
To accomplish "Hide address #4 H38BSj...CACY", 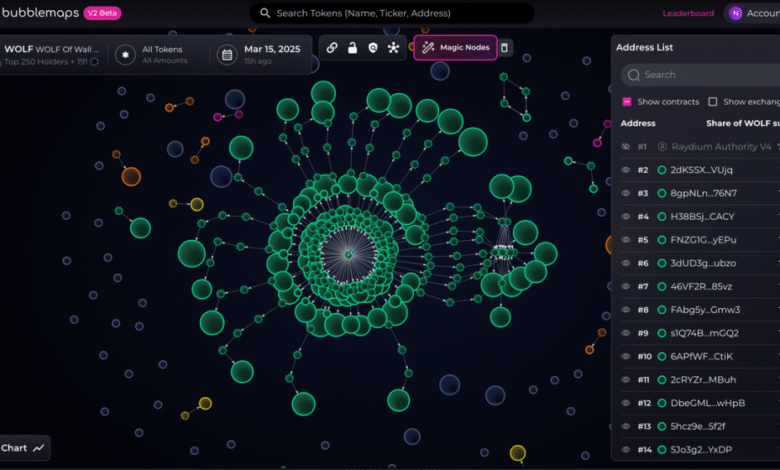I will [626, 216].
